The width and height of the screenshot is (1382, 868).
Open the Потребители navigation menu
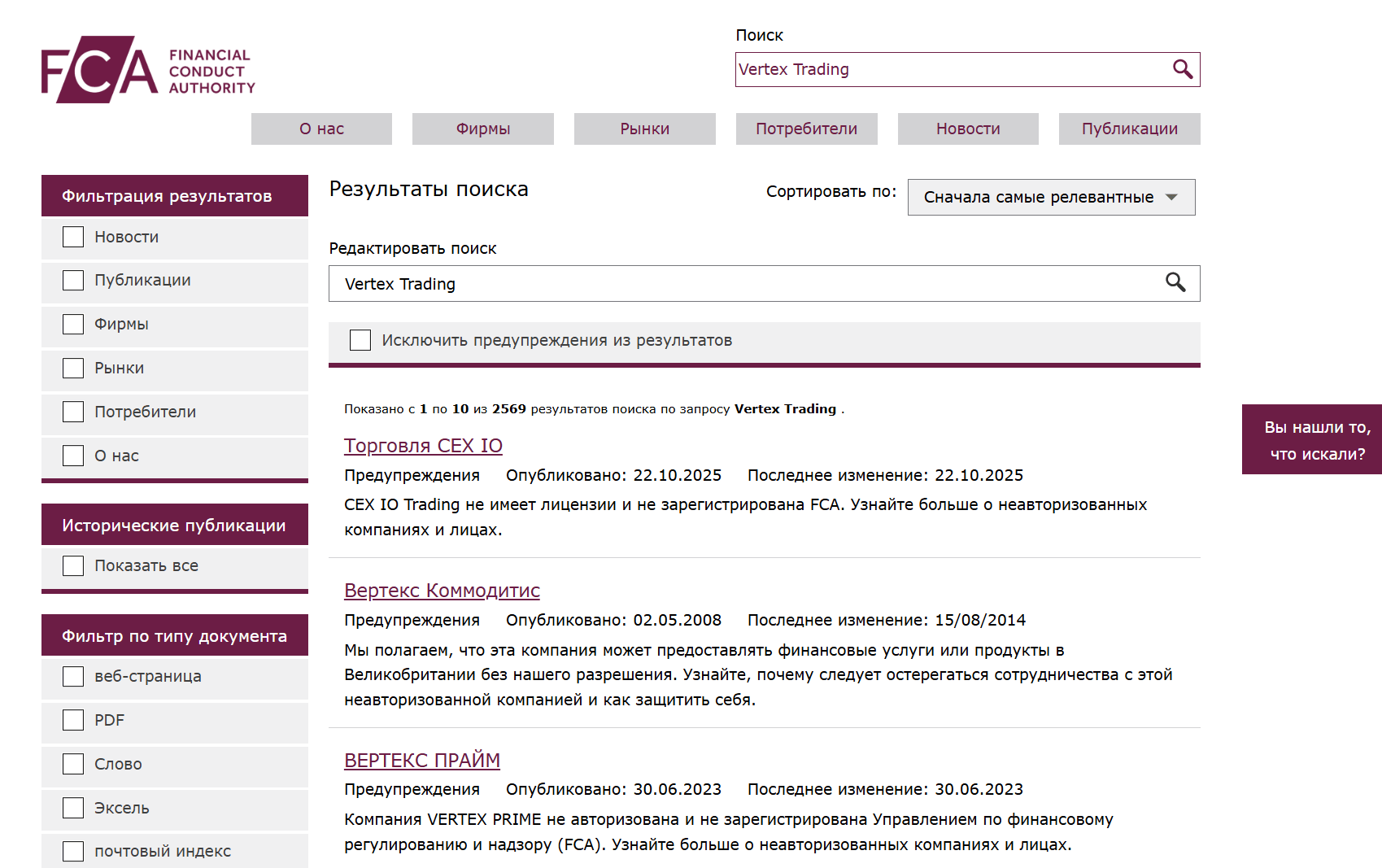coord(806,129)
